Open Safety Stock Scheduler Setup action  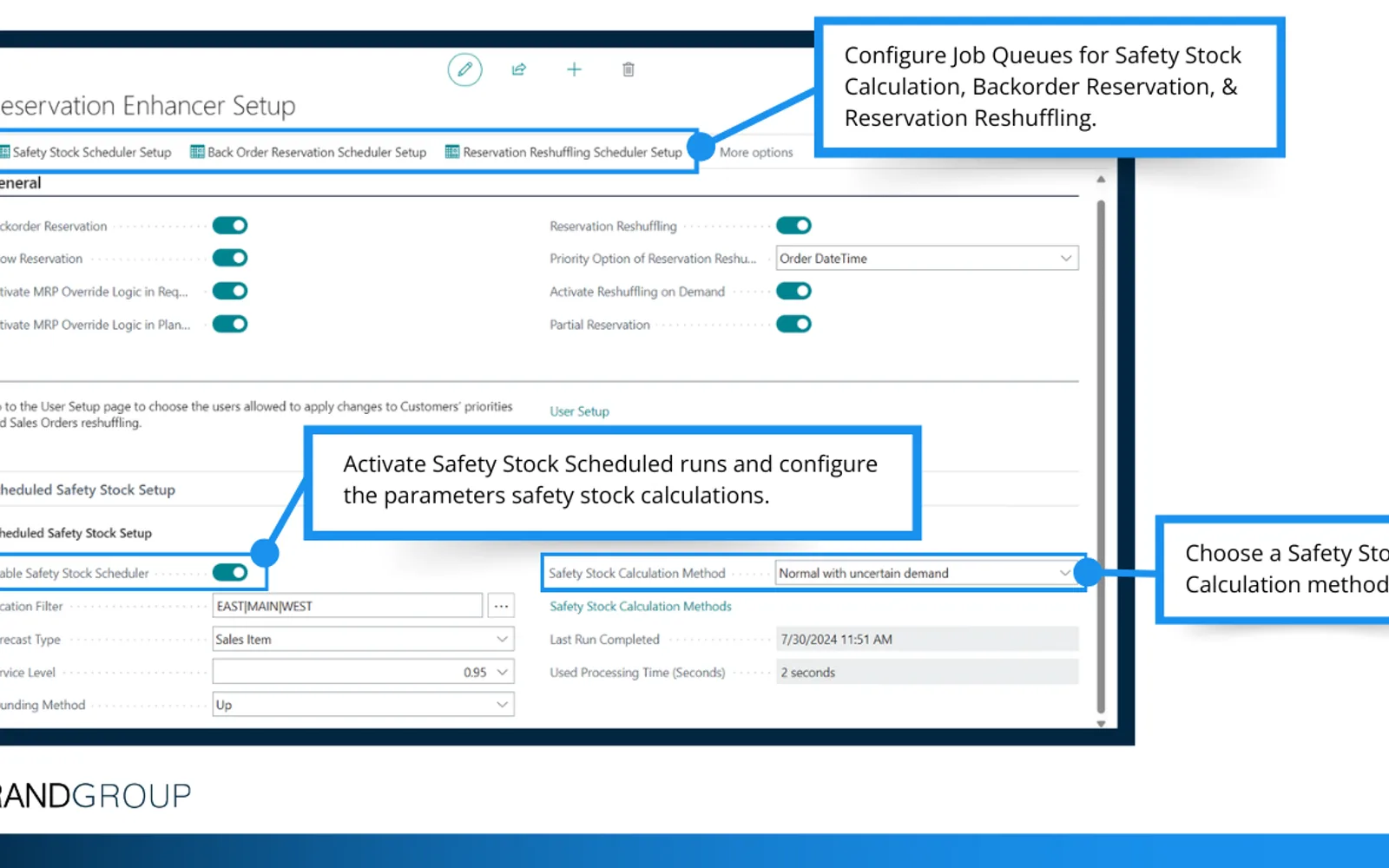click(x=86, y=152)
